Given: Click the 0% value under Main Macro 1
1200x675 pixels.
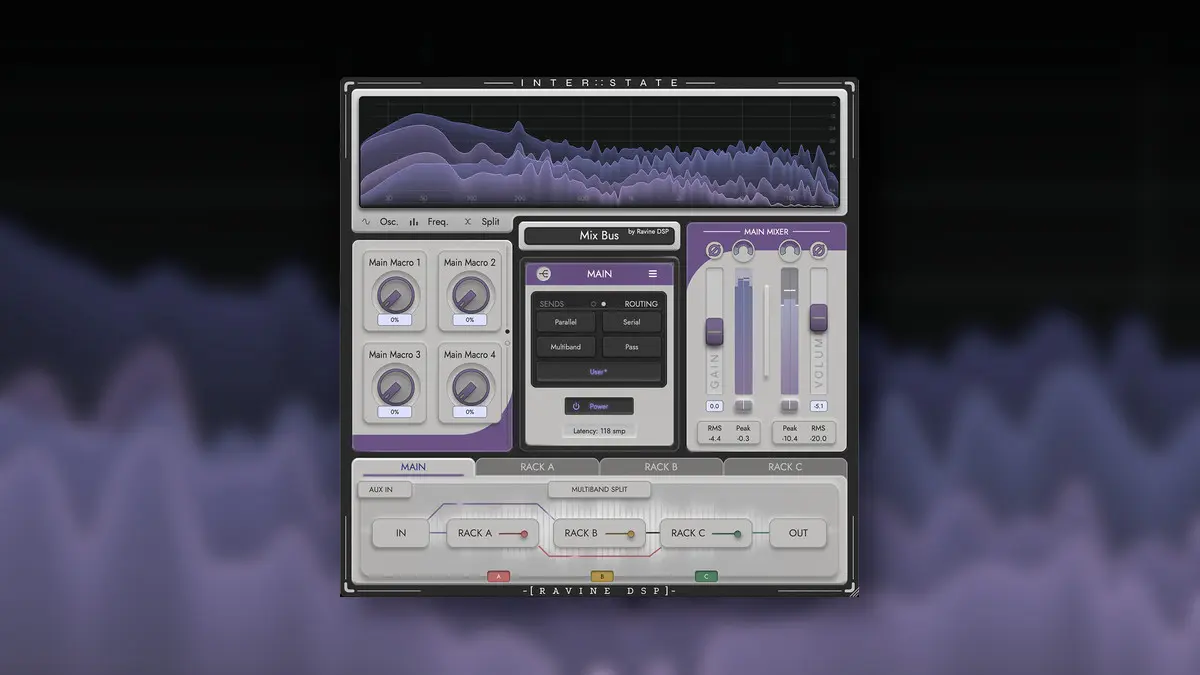Looking at the screenshot, I should pos(395,320).
